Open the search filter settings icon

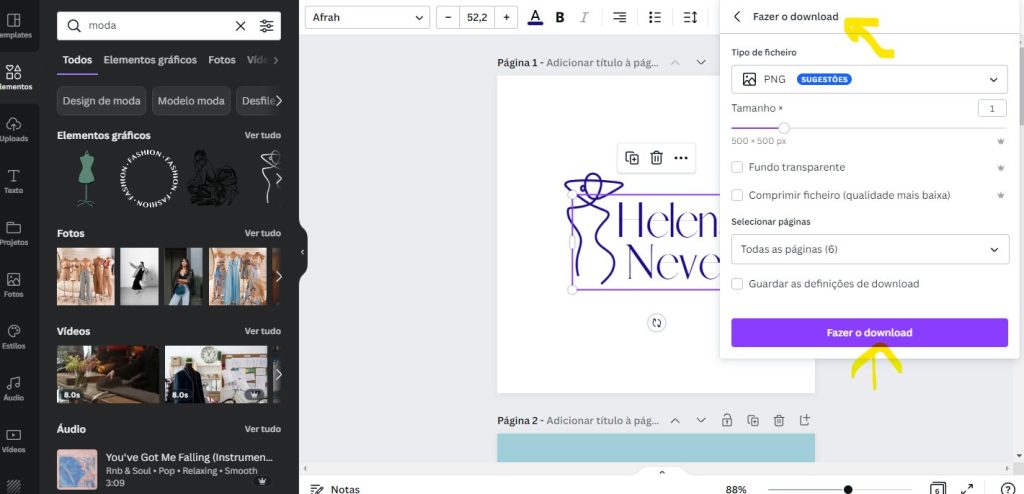(x=267, y=26)
